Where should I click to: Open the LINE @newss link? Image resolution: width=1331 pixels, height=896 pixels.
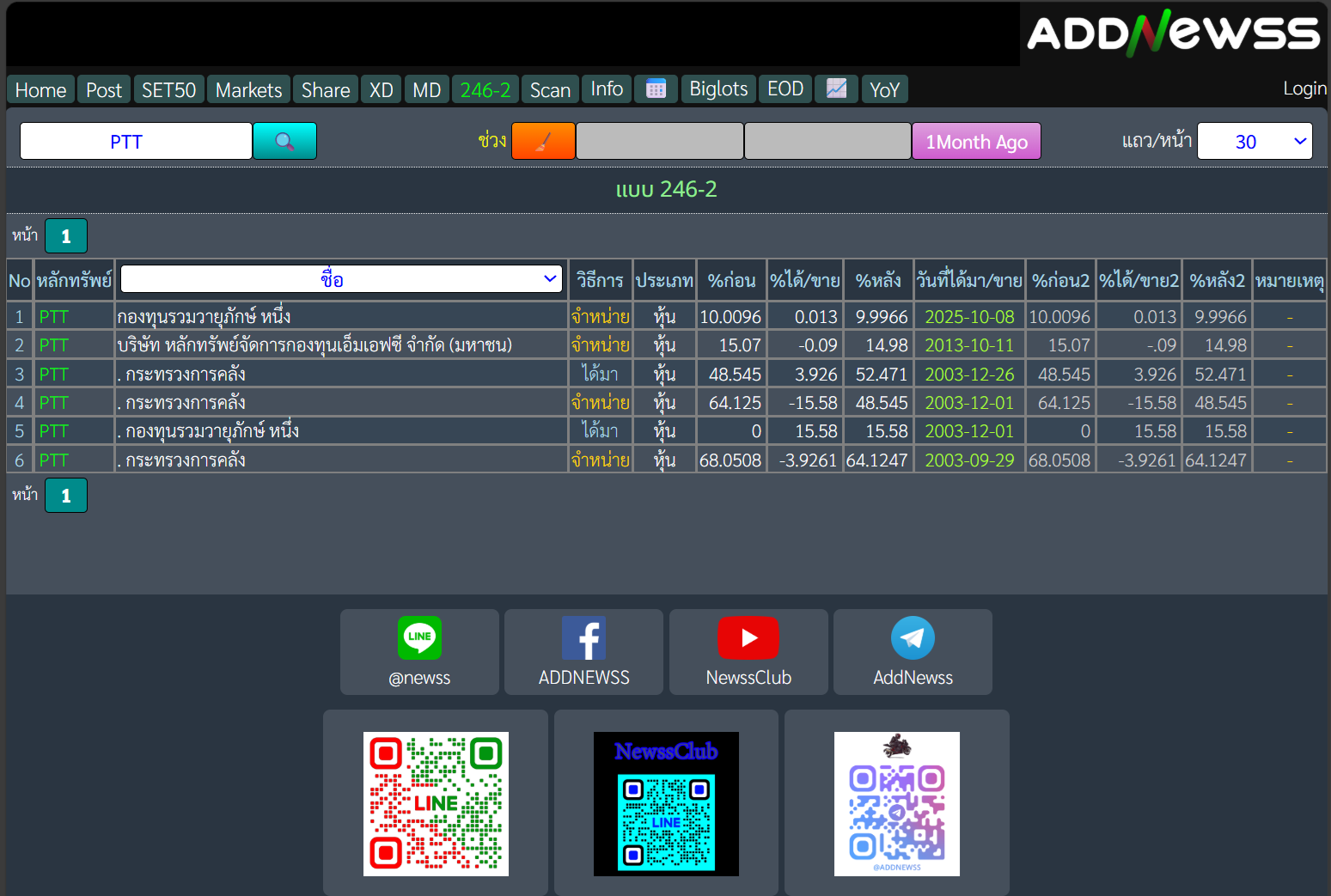419,652
